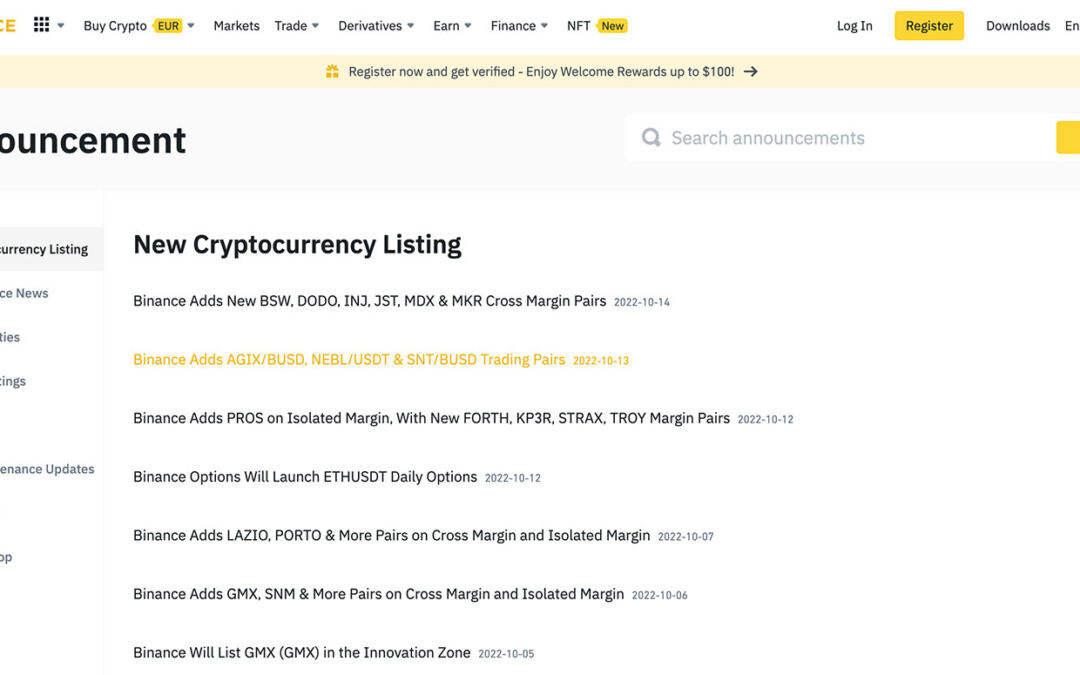Screen dimensions: 1080x675
Task: Open the ETHUSDT Daily Options announcement
Action: (x=305, y=477)
